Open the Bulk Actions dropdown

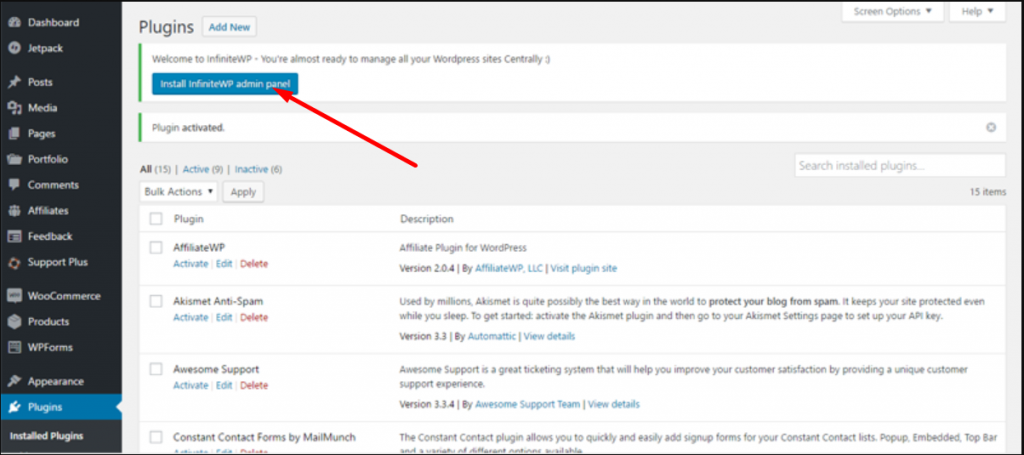178,191
